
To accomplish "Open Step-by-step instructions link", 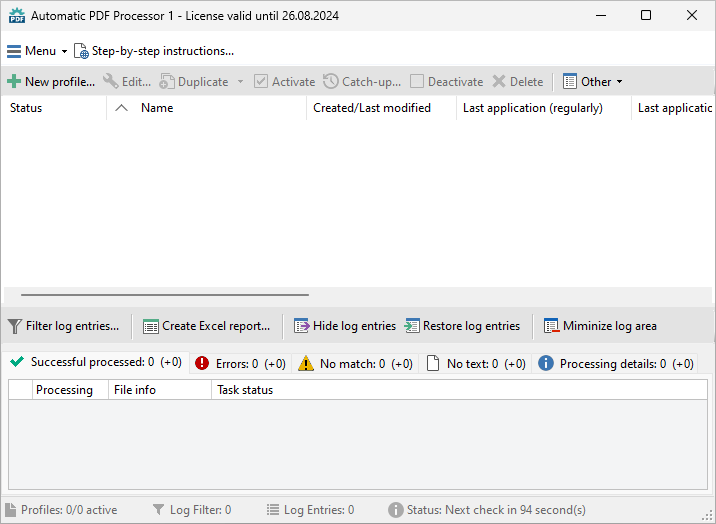I will click(x=154, y=51).
